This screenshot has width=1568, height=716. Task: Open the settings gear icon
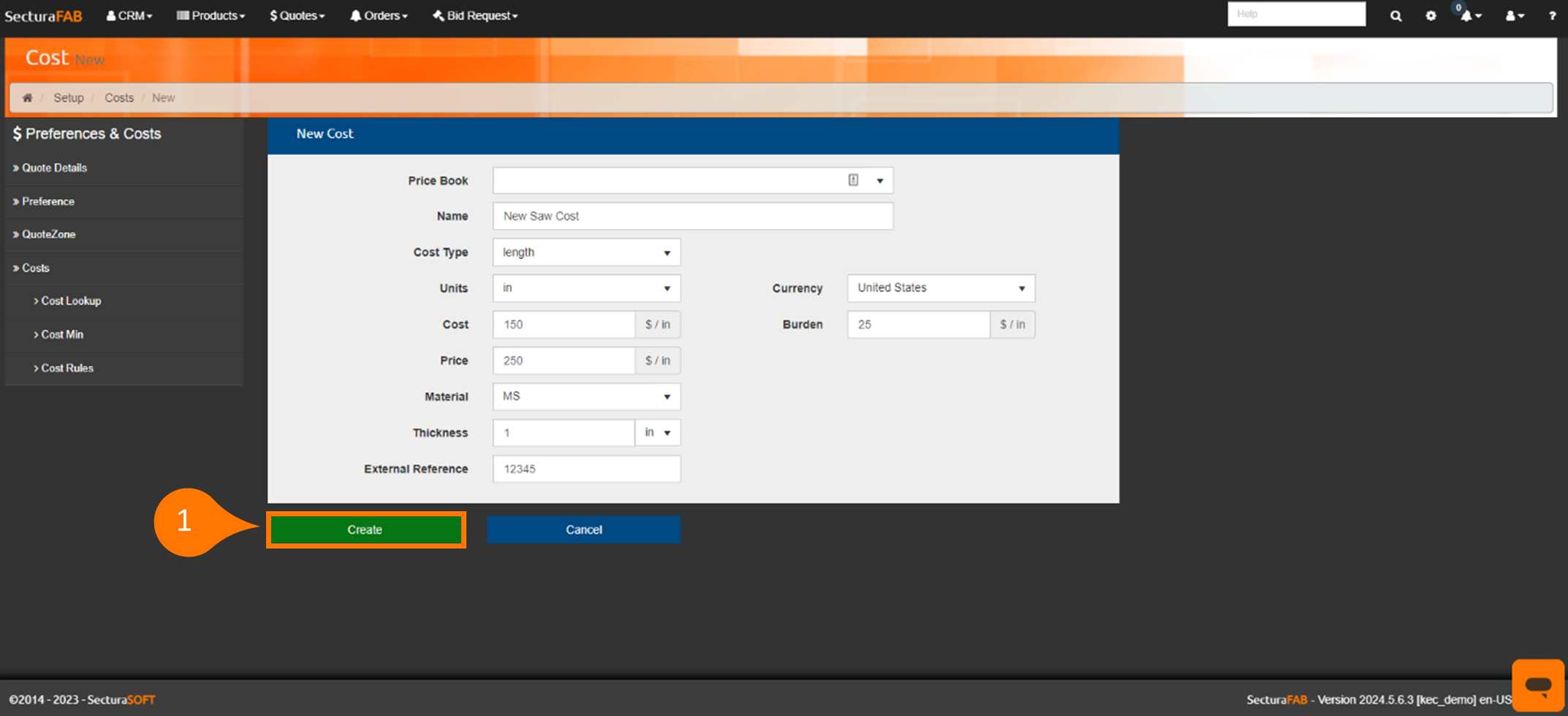1431,15
